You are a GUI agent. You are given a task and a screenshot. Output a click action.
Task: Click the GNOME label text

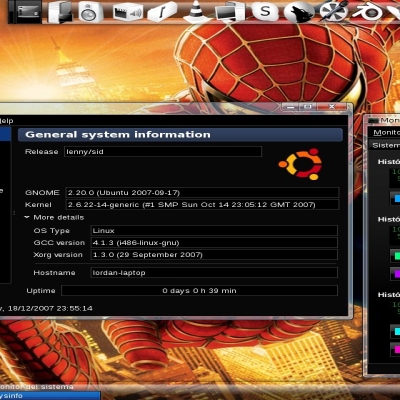point(42,193)
